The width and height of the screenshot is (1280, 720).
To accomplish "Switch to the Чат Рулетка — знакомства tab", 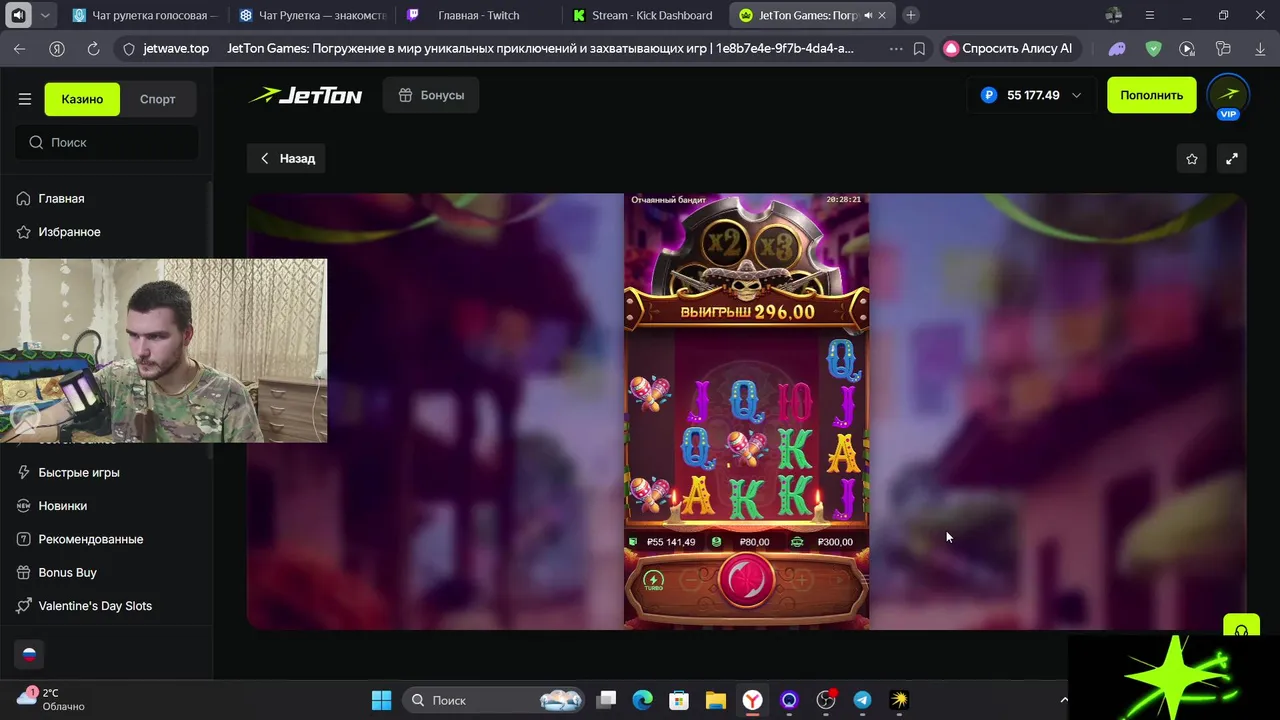I will coord(312,15).
